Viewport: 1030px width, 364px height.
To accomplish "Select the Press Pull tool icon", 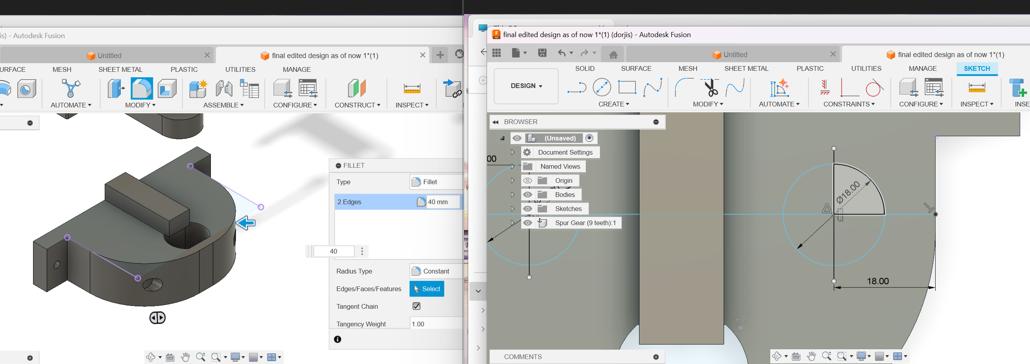I will [x=116, y=88].
